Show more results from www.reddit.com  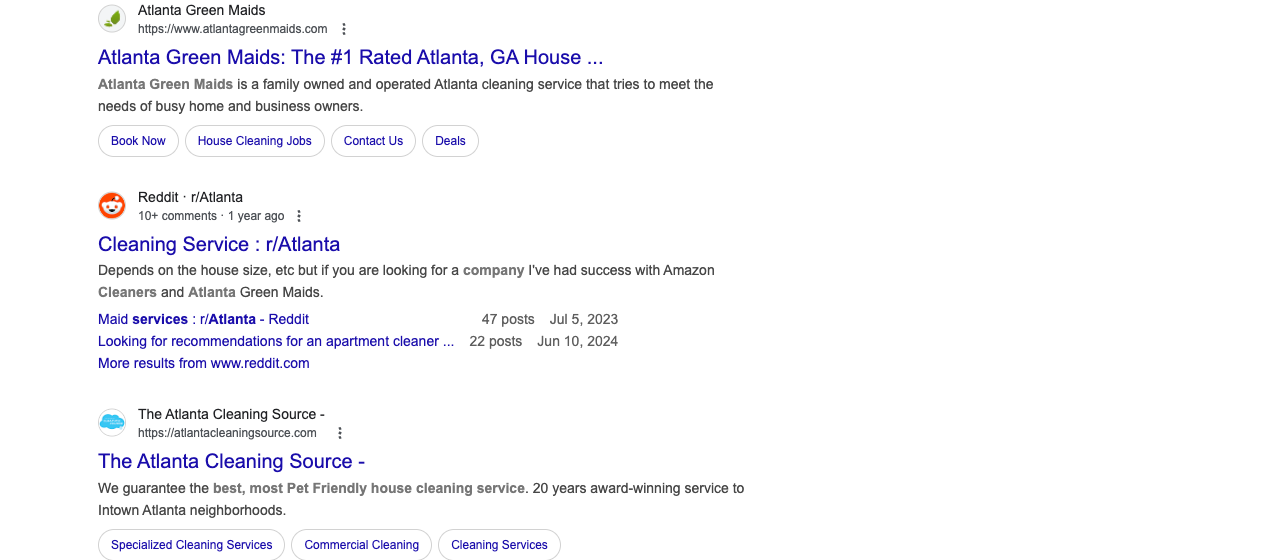(204, 363)
